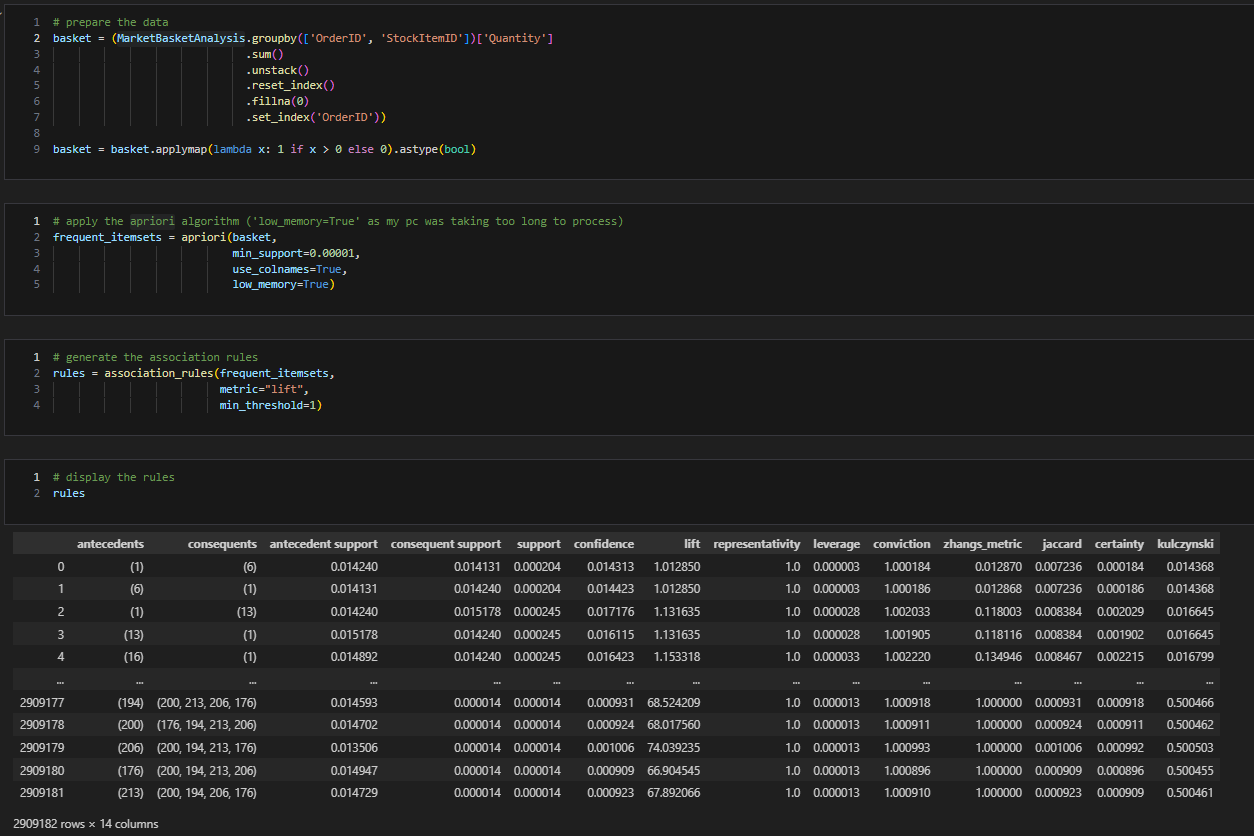The image size is (1254, 836).
Task: Click the conviction value 1.002033
Action: (908, 611)
